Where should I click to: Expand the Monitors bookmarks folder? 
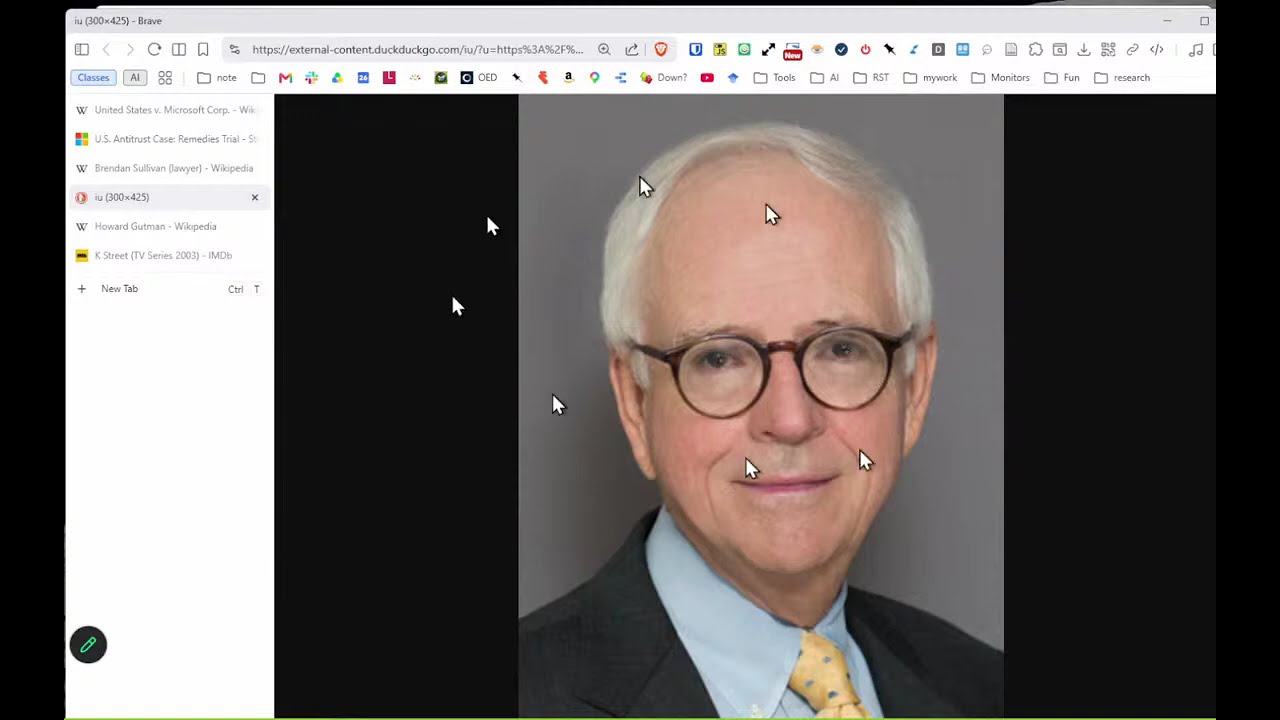click(x=1000, y=77)
